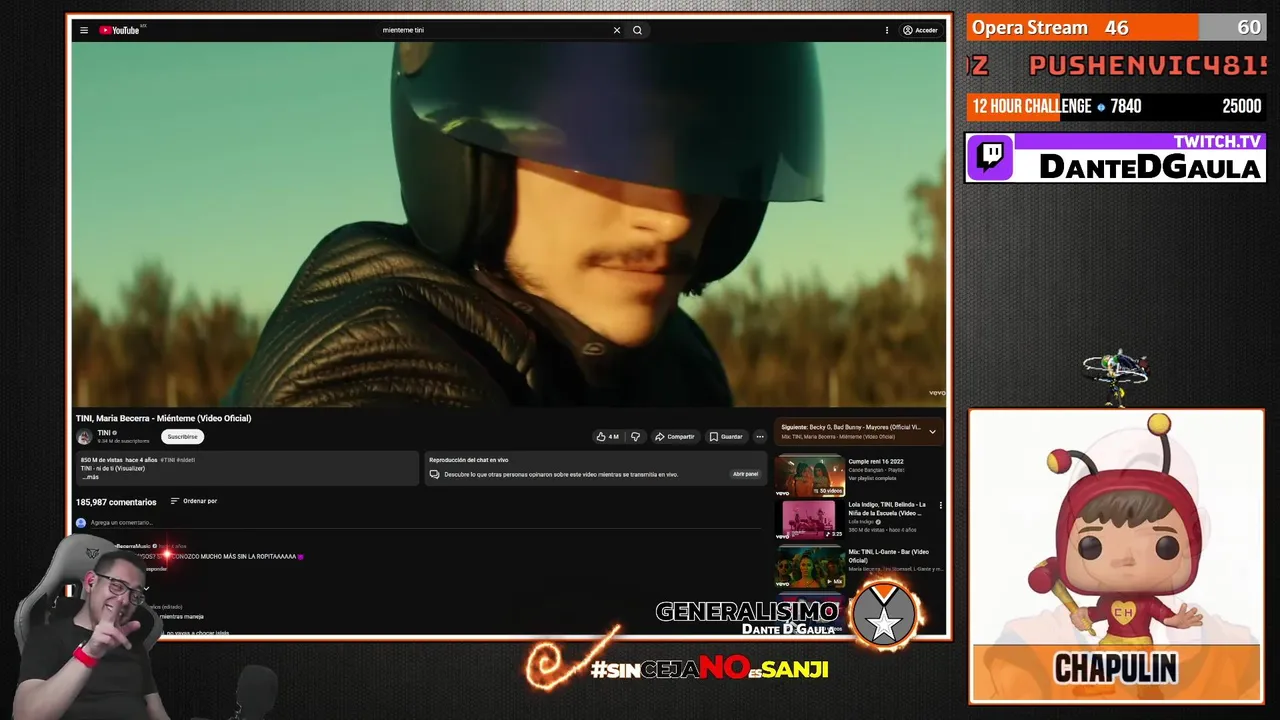
Task: Open the YouTube settings three-dot menu
Action: pyautogui.click(x=886, y=30)
